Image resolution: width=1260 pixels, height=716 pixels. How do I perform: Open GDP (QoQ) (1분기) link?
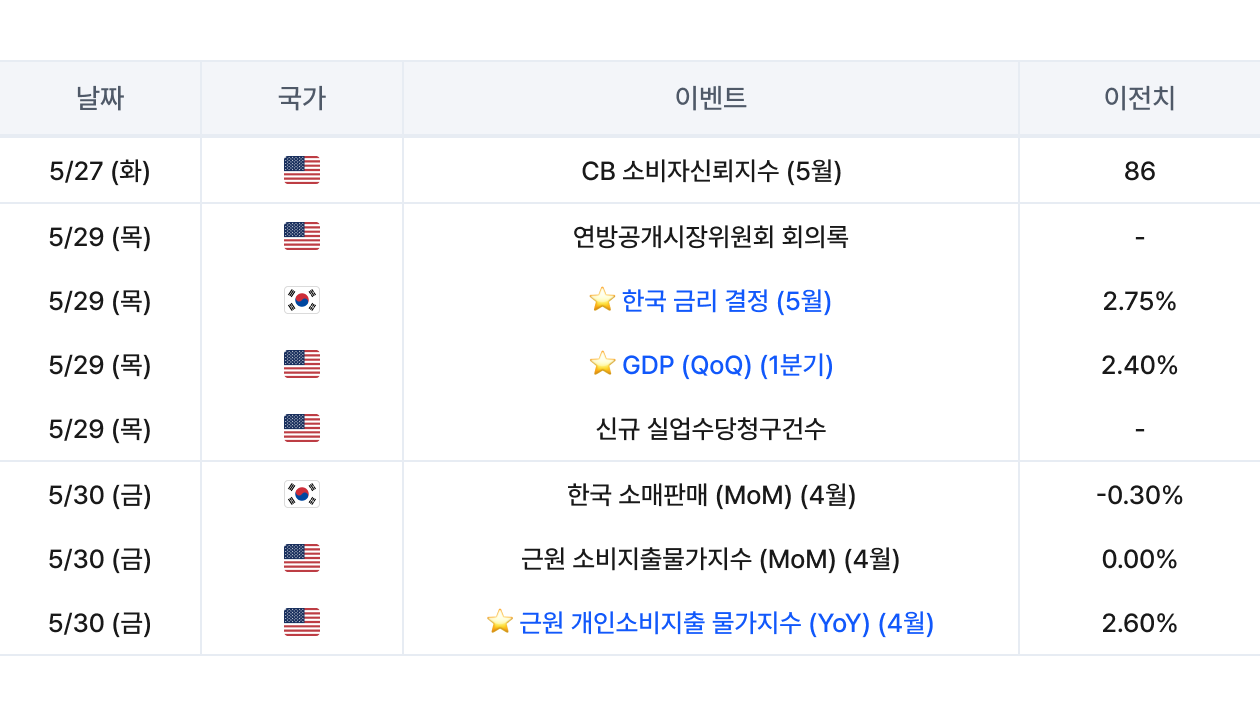[727, 365]
